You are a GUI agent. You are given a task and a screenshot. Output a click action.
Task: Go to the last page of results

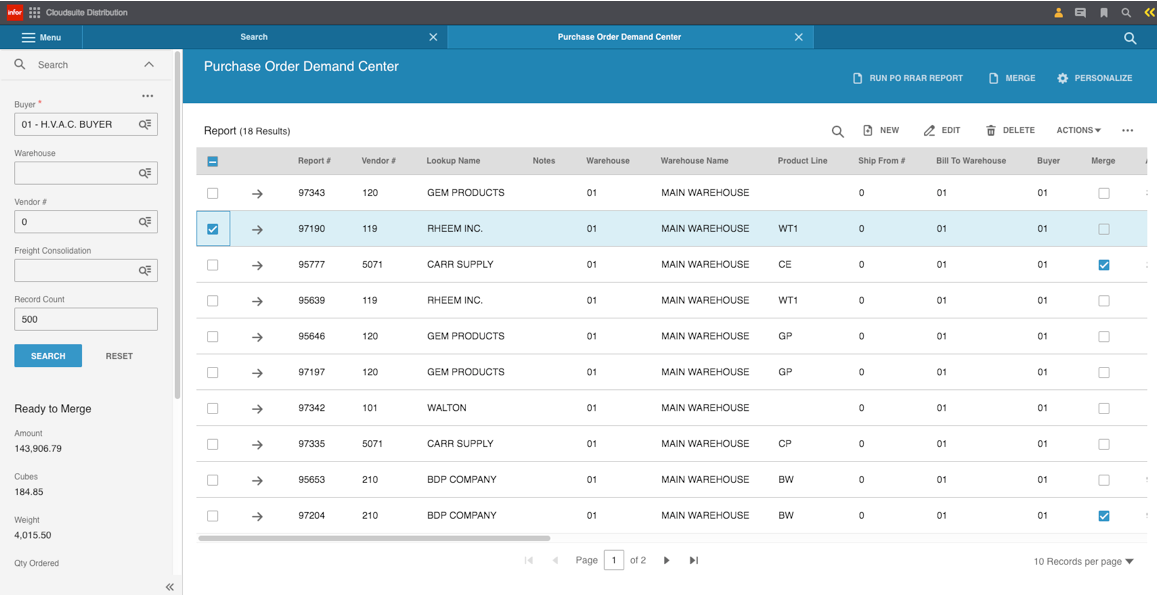tap(694, 561)
